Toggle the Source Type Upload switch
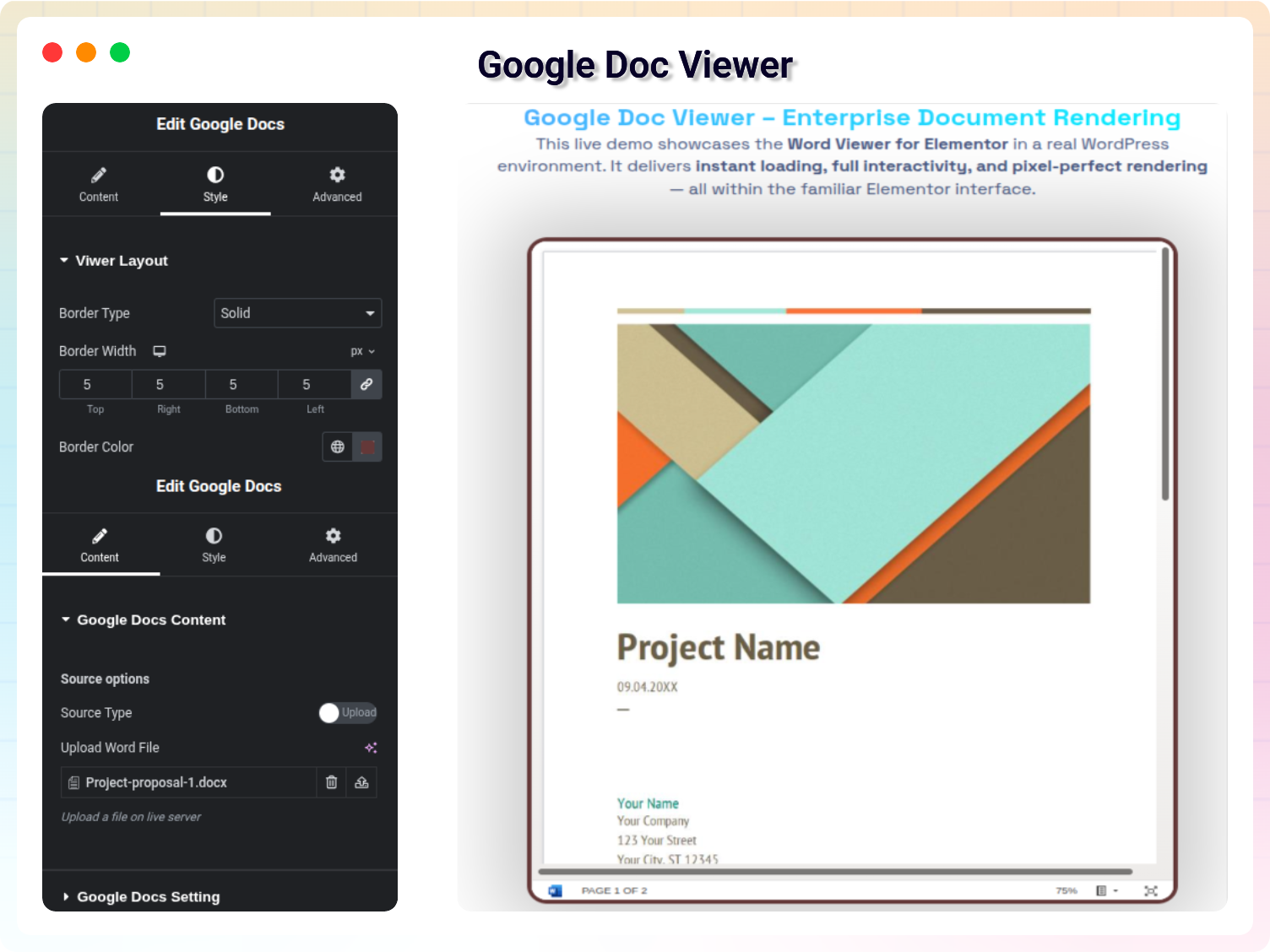 347,713
